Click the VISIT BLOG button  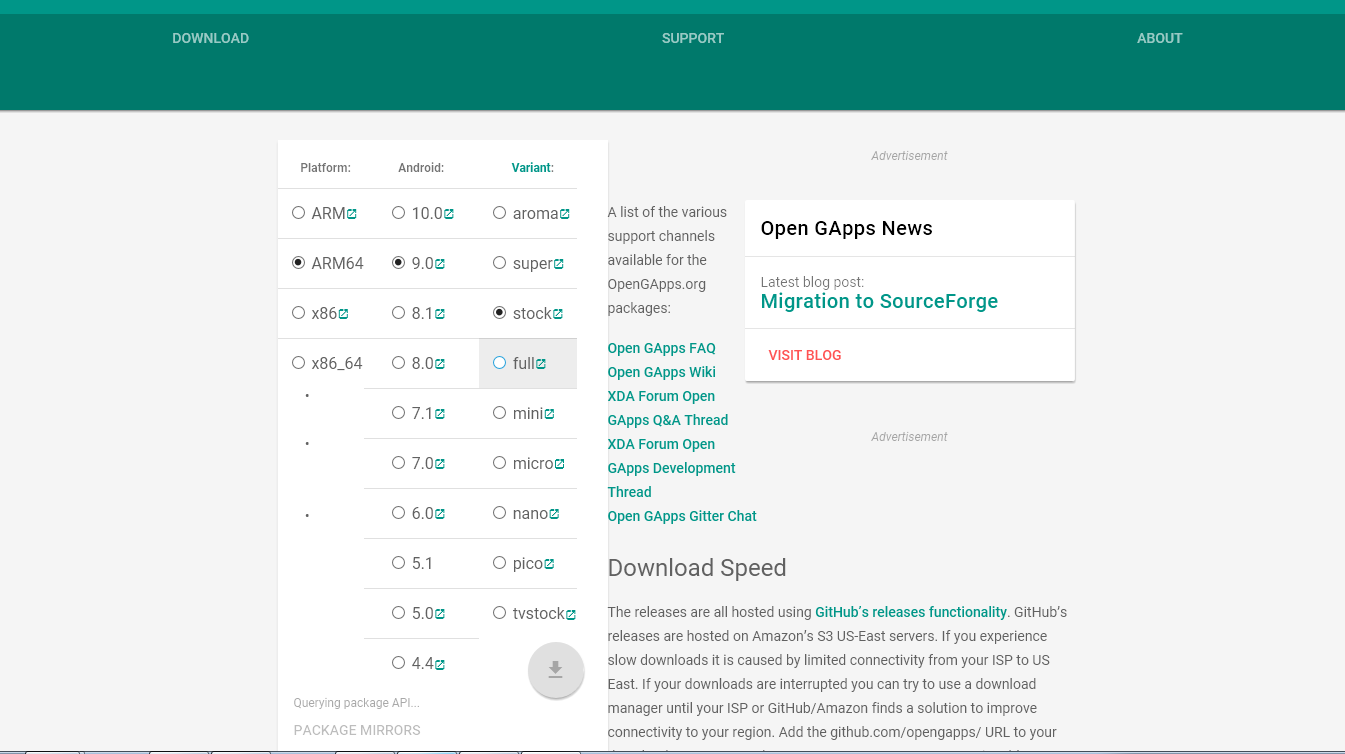(805, 355)
